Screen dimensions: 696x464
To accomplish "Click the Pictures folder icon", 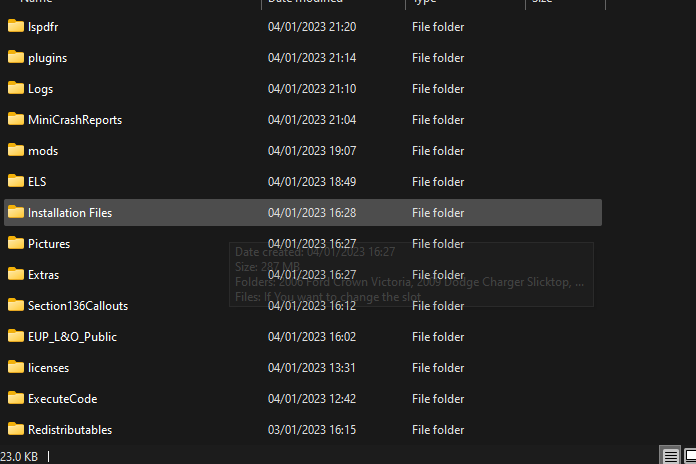I will point(15,244).
